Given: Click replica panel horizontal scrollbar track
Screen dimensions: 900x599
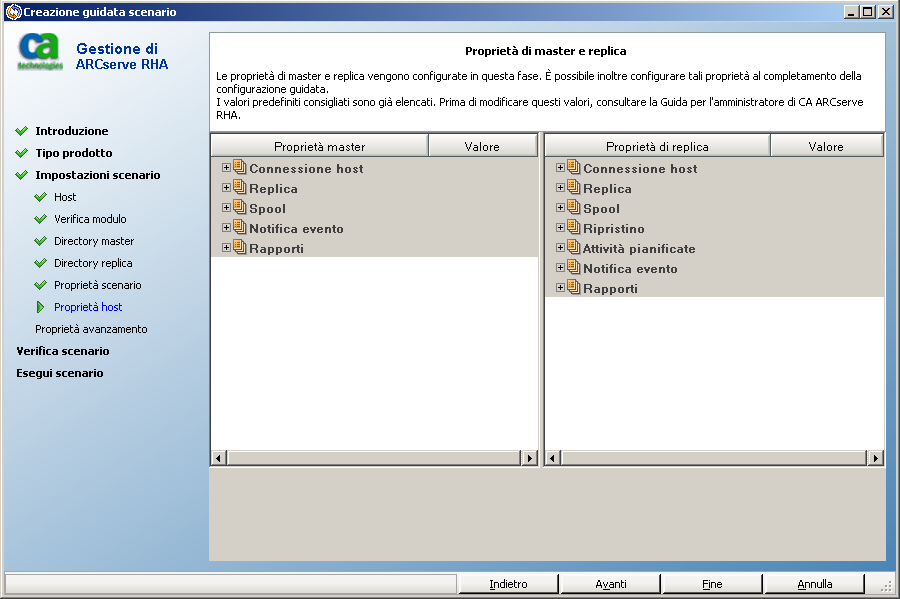Looking at the screenshot, I should (x=714, y=458).
